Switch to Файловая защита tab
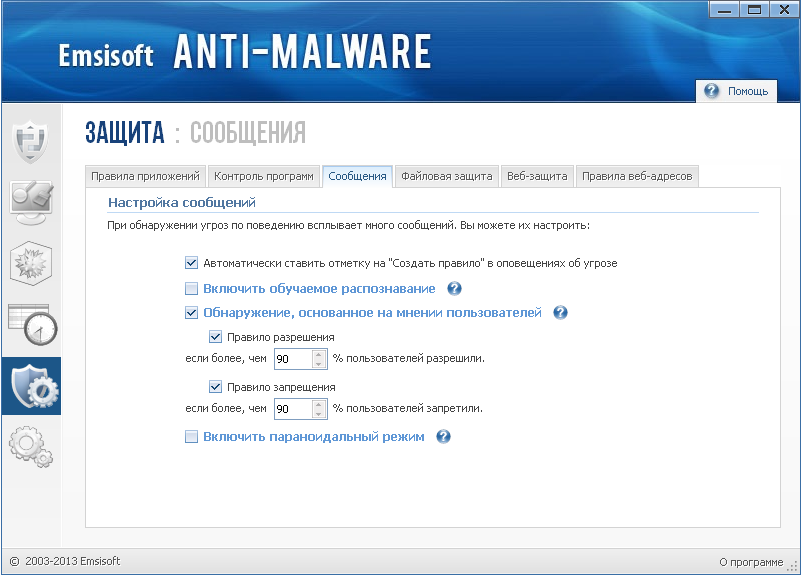Image resolution: width=801 pixels, height=575 pixels. point(446,176)
